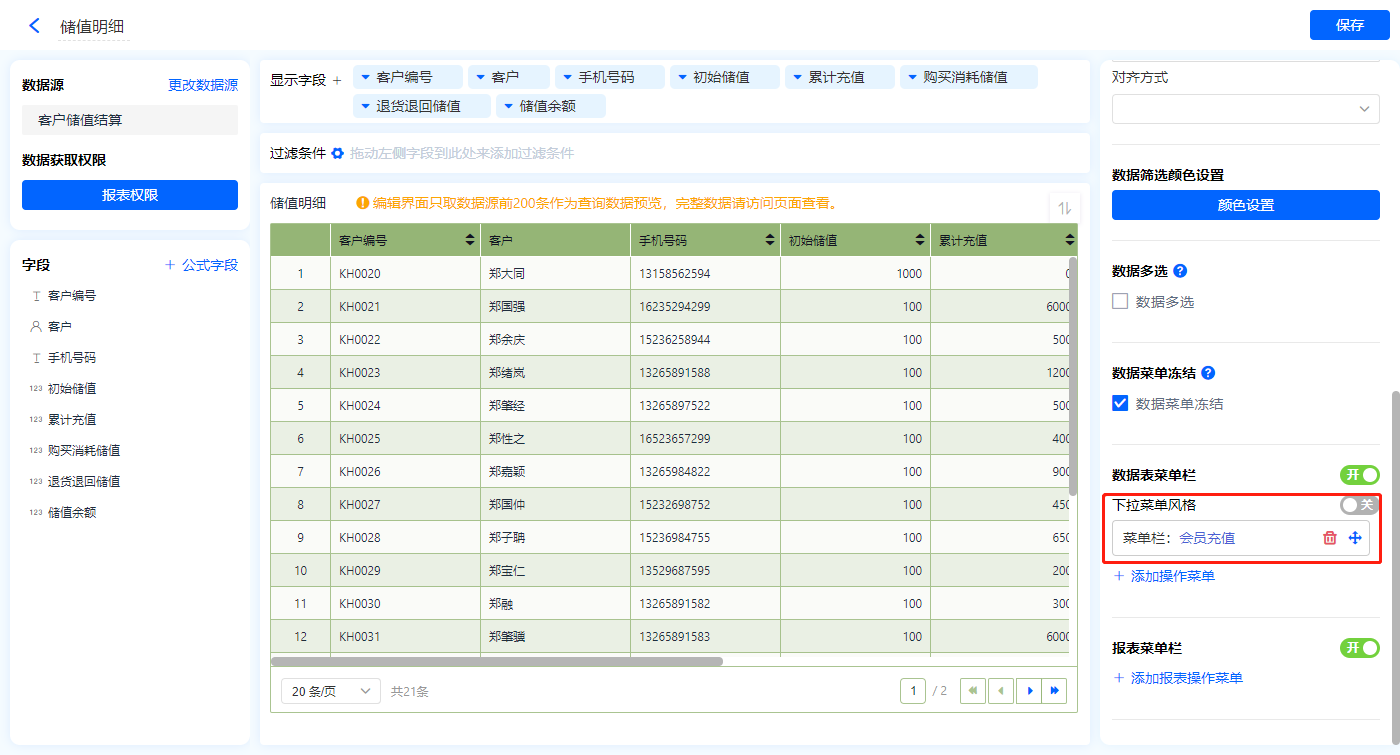The image size is (1400, 755).
Task: Click the sort icon in 客户编号 column header
Action: [x=470, y=240]
